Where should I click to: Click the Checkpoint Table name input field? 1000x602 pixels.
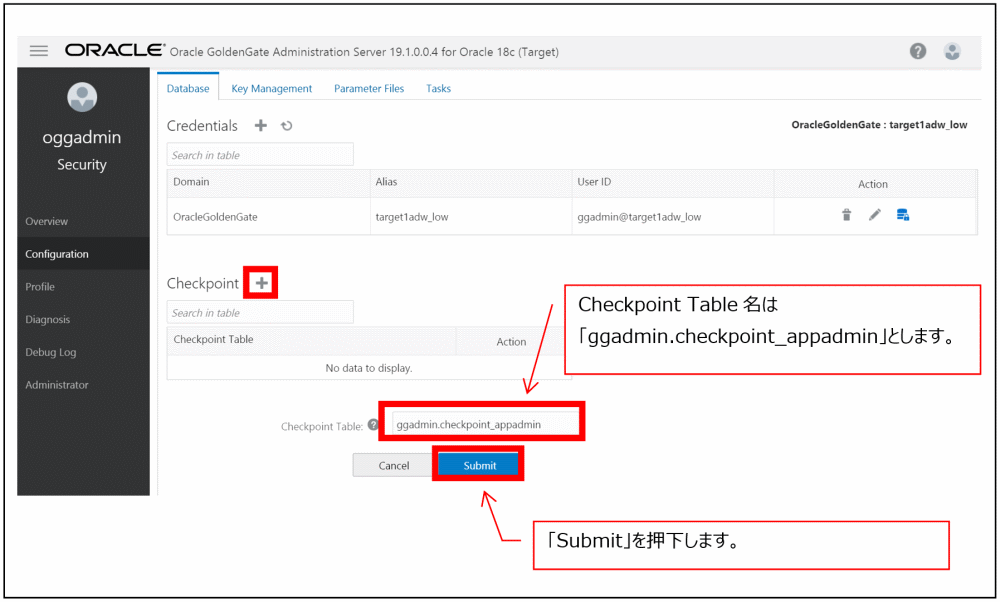pos(485,424)
